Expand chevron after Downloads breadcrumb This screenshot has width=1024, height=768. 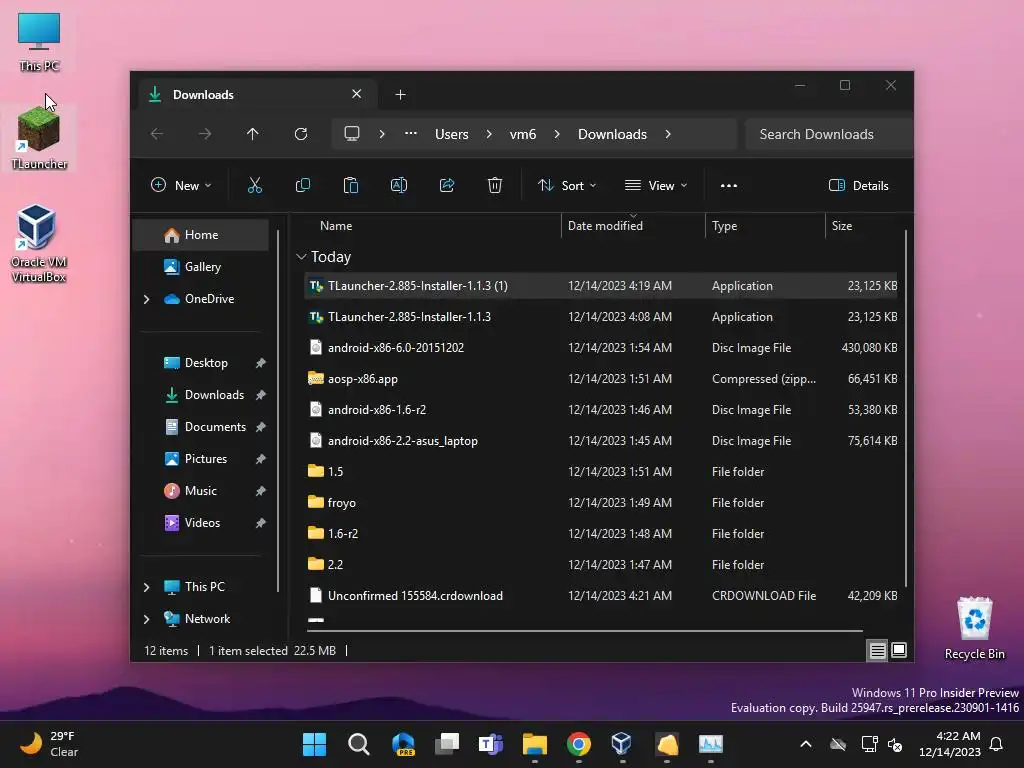point(668,134)
